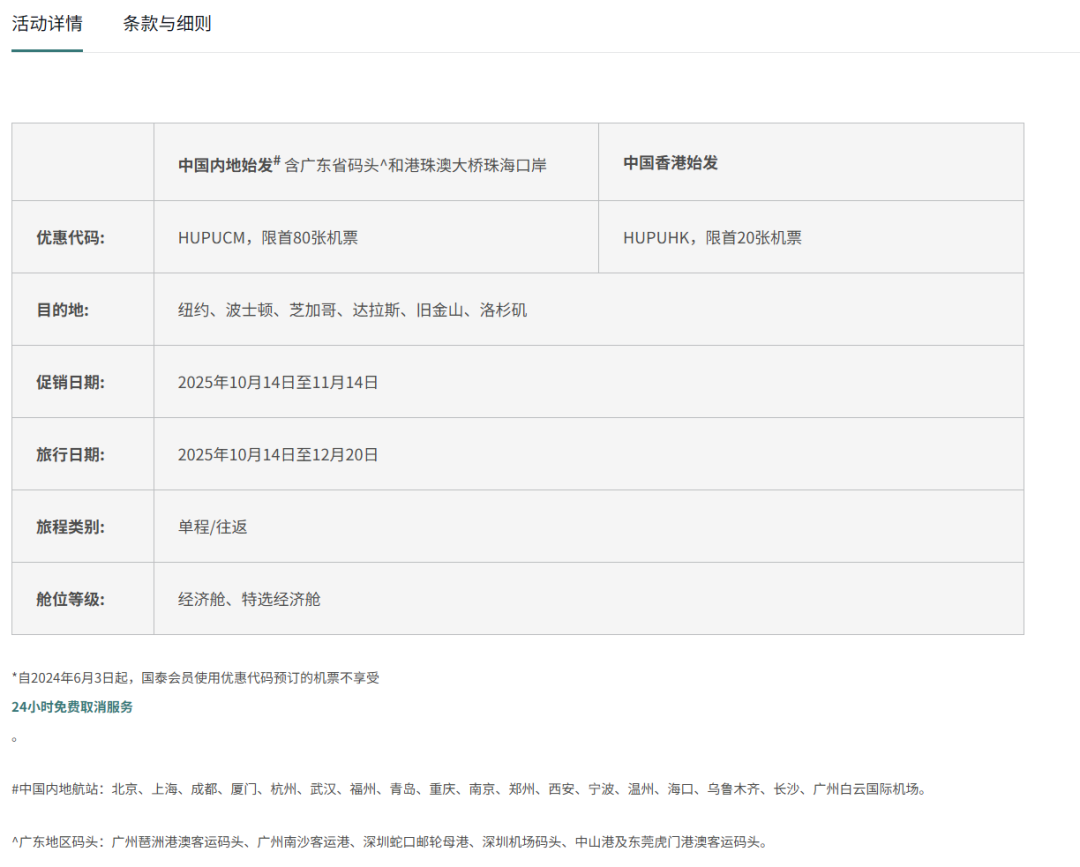Click the 中国香港始发 column header
This screenshot has width=1080, height=867.
(x=671, y=163)
